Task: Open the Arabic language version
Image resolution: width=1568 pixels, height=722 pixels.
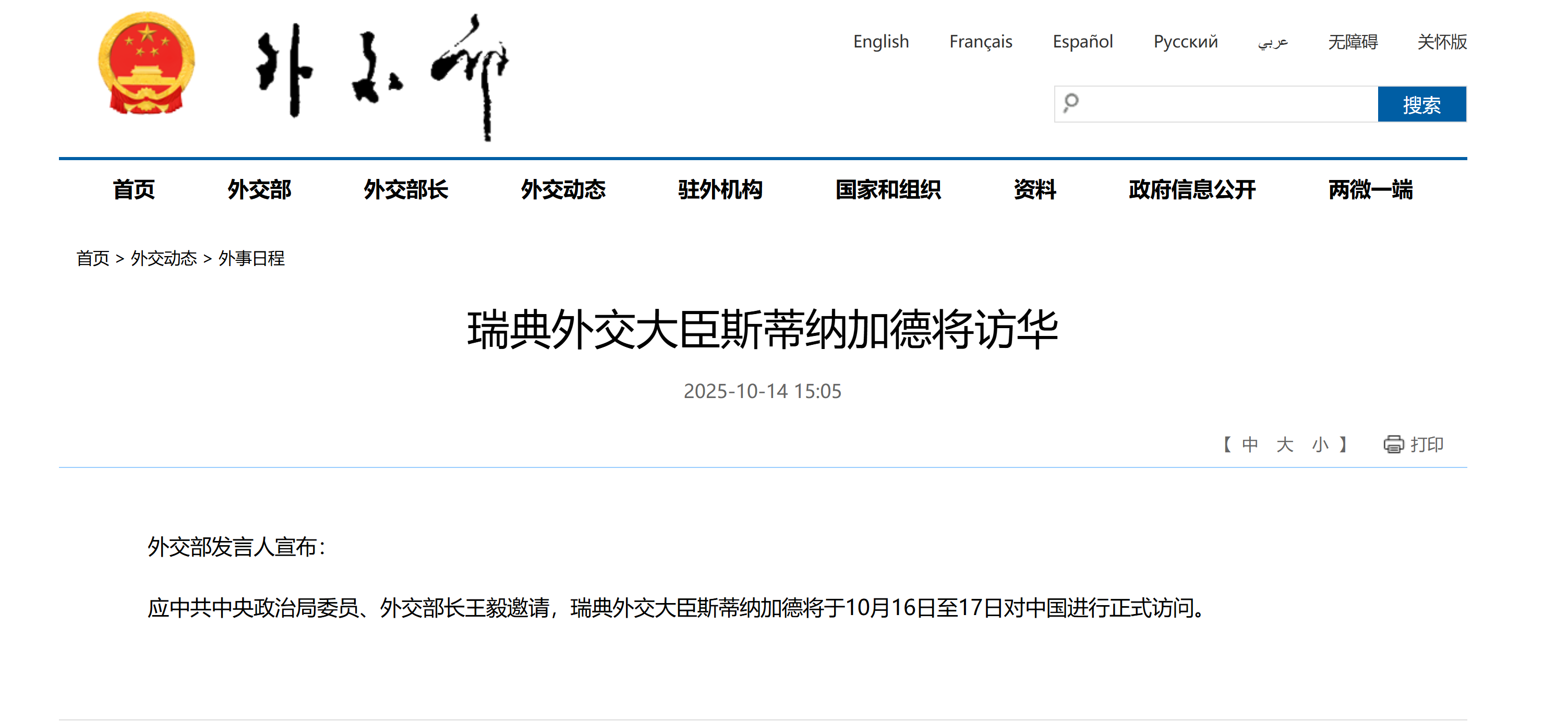Action: 1272,41
